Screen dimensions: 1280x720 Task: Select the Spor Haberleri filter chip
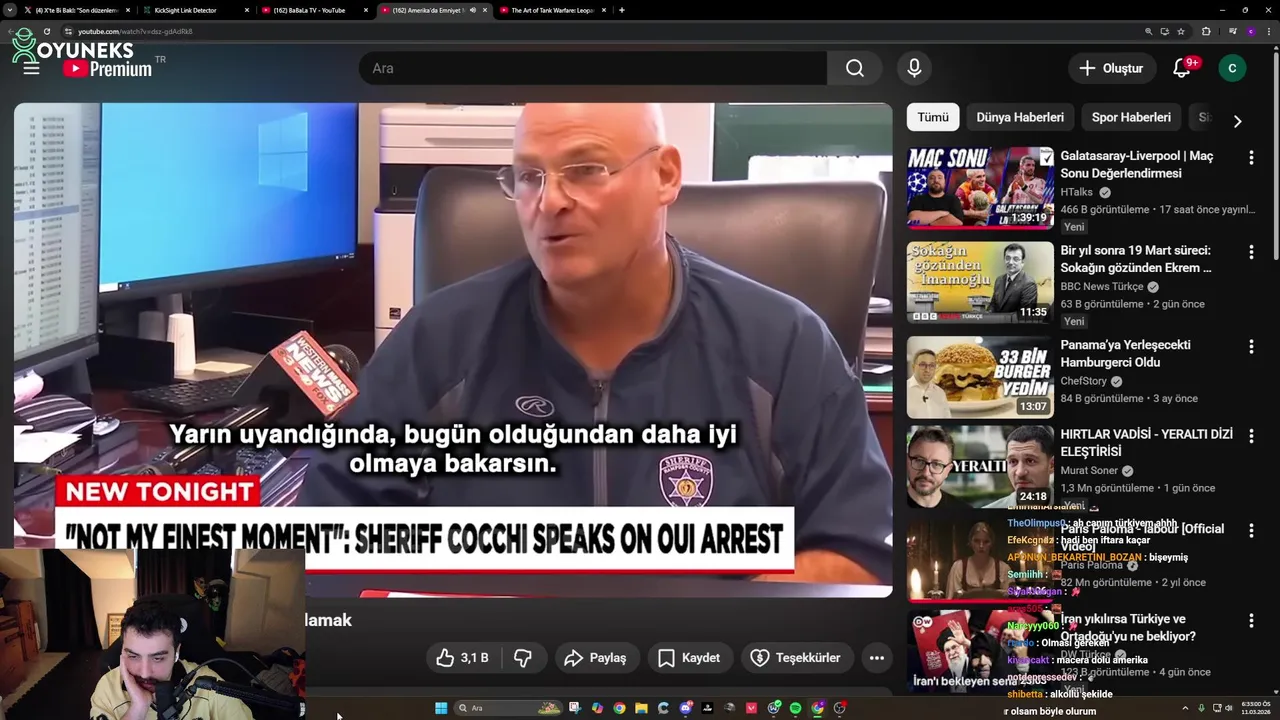[1131, 117]
